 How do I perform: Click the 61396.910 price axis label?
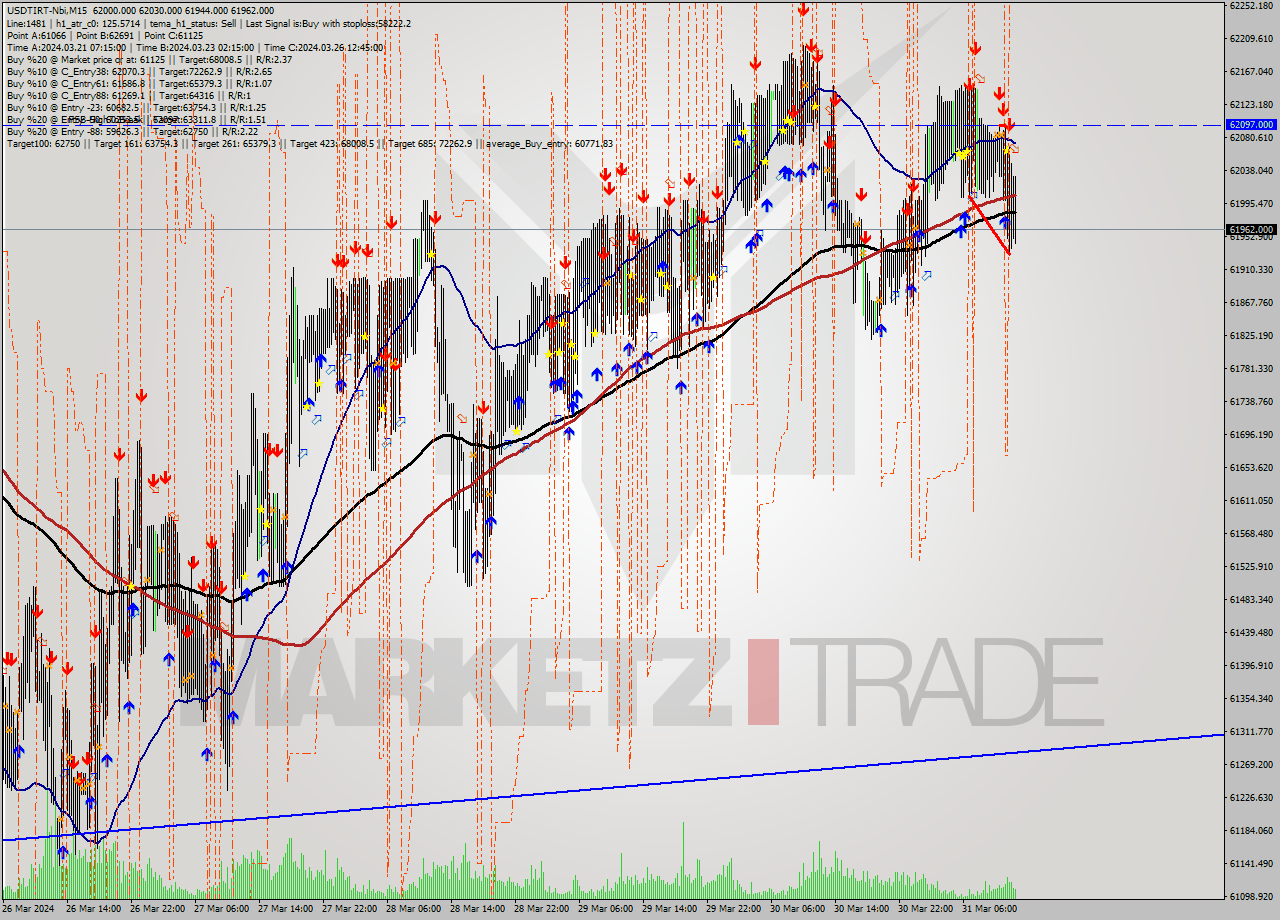coord(1251,666)
